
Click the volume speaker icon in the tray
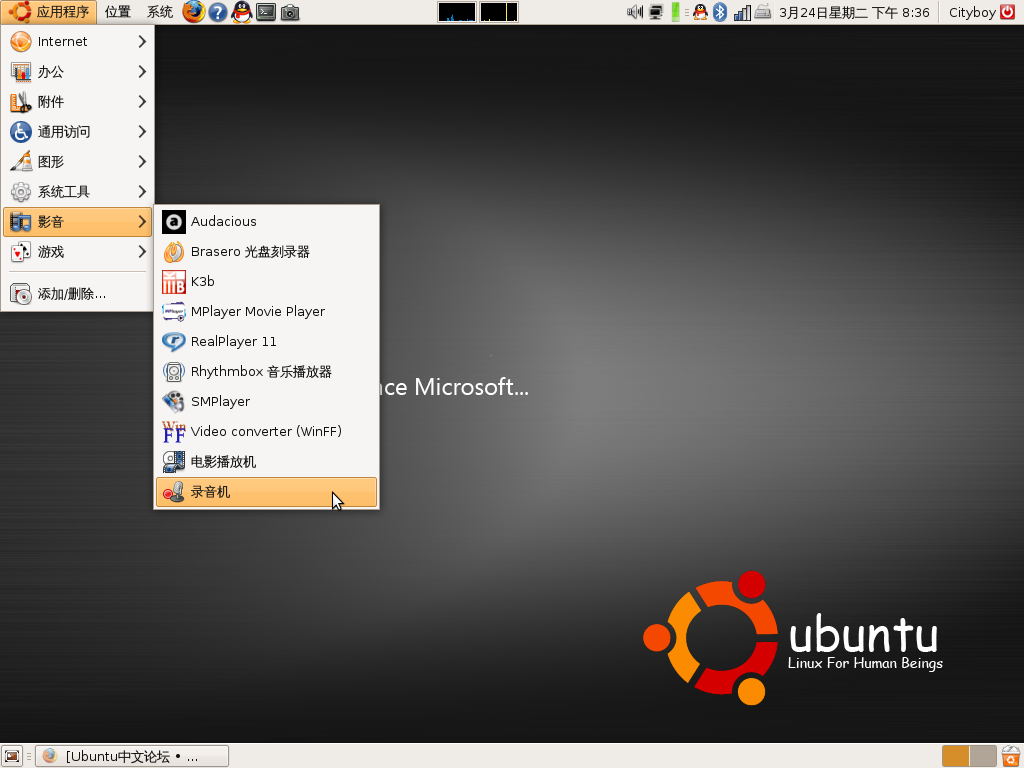tap(635, 12)
